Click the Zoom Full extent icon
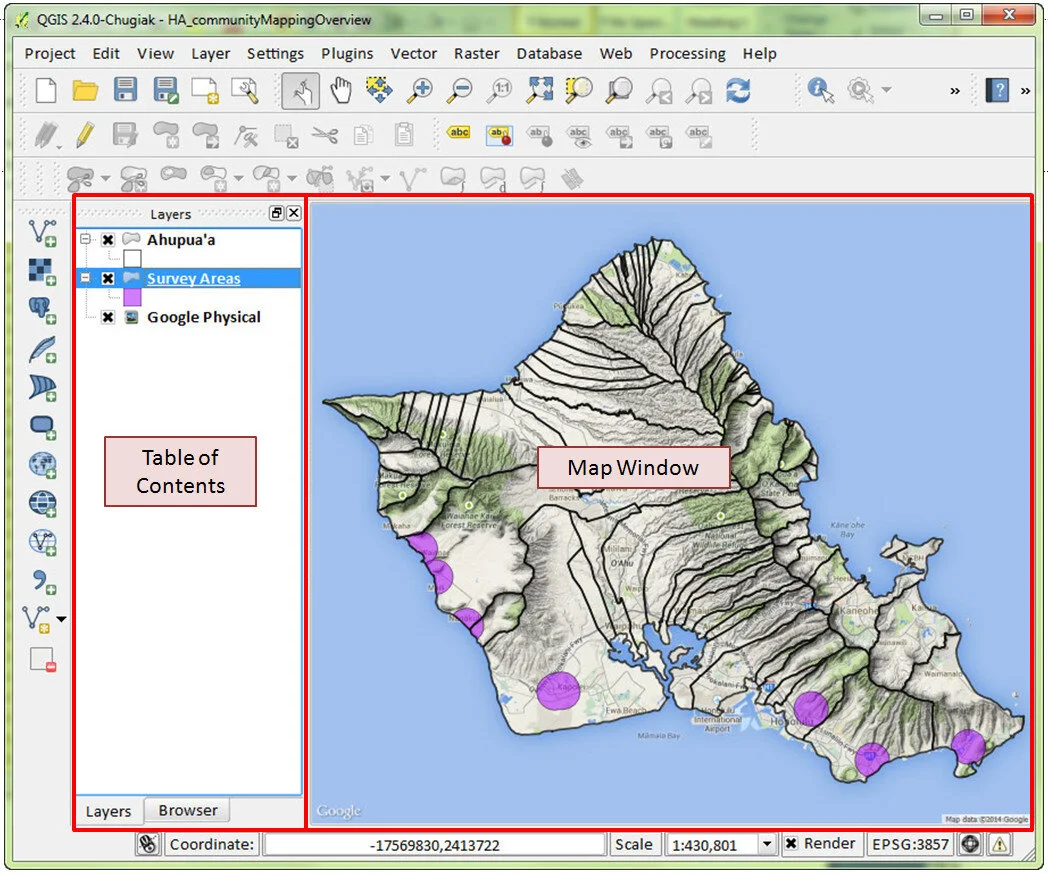 (540, 90)
